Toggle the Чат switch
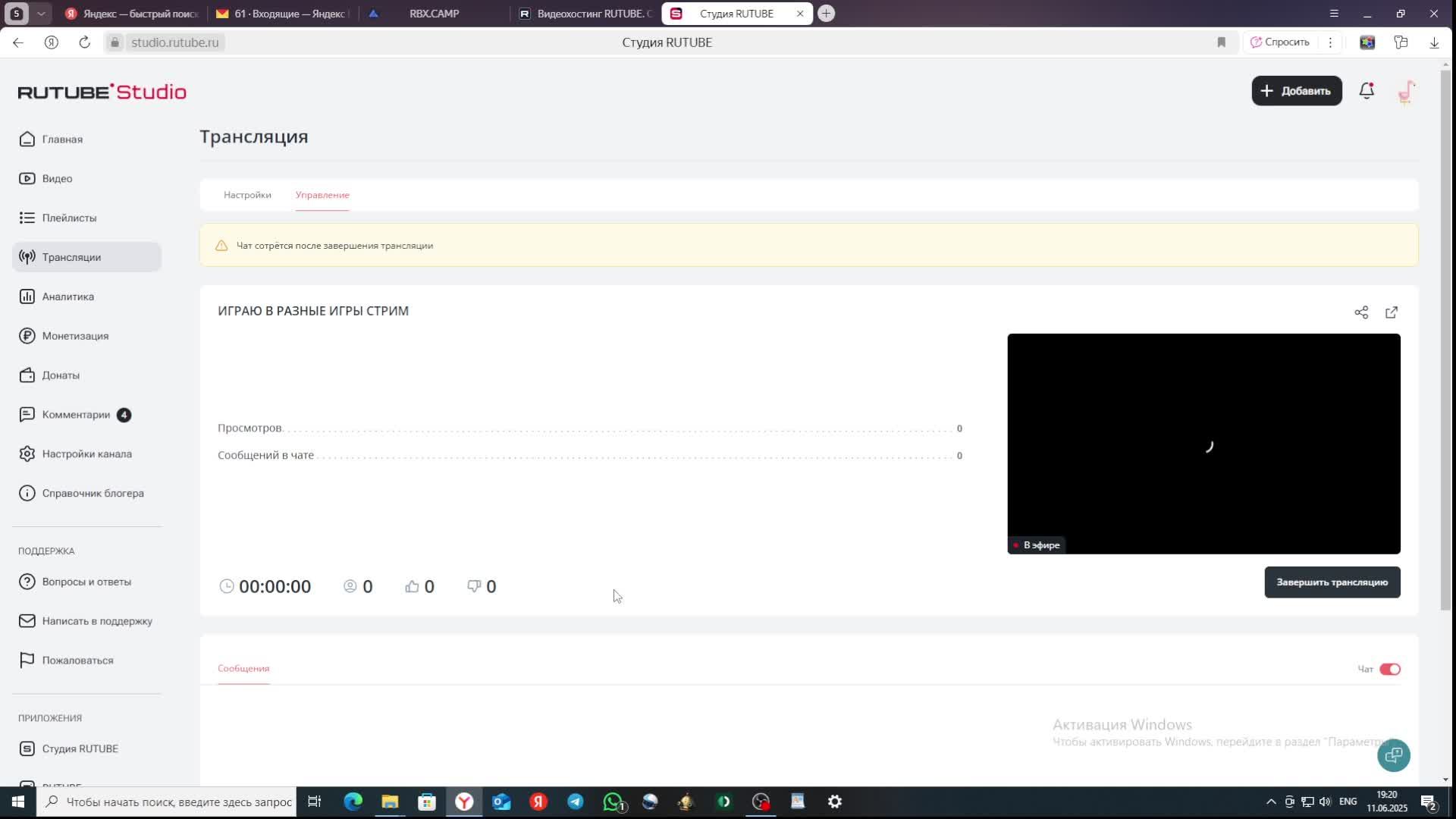 click(1389, 669)
